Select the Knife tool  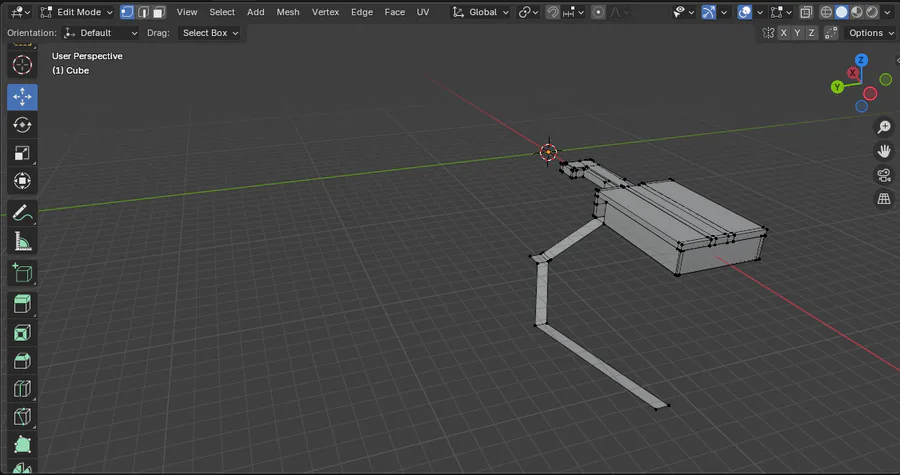(x=22, y=417)
